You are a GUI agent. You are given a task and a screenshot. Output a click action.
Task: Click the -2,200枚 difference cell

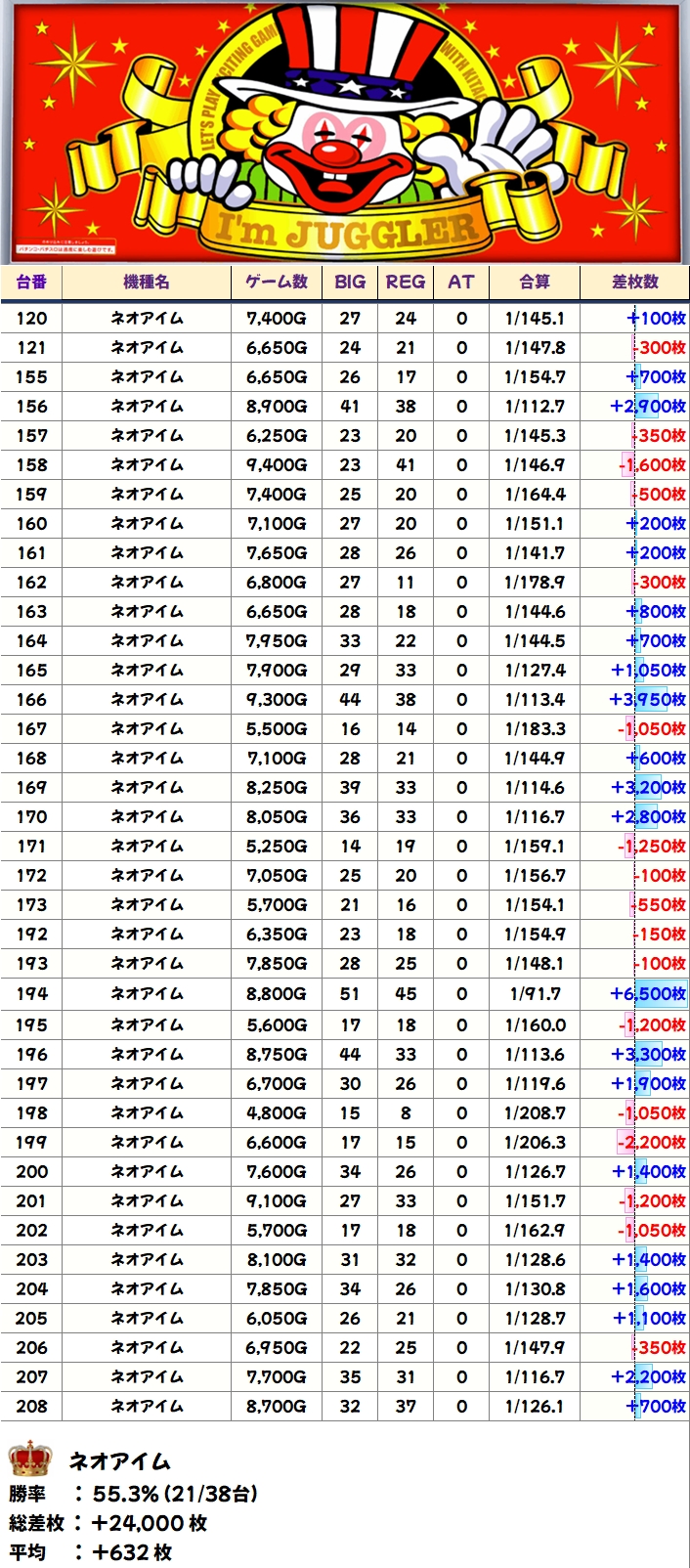651,1143
